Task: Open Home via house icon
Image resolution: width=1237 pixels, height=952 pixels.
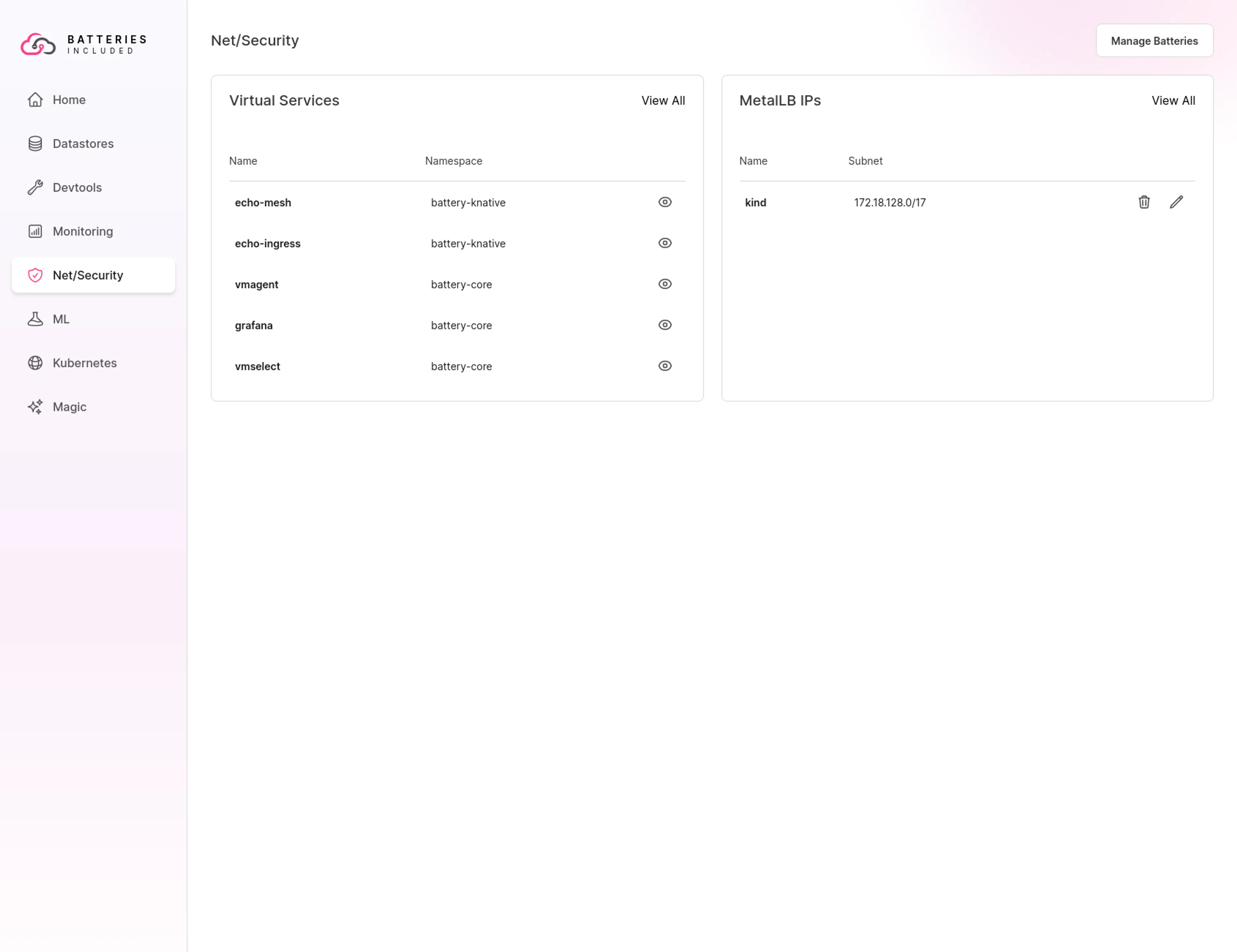Action: tap(35, 99)
